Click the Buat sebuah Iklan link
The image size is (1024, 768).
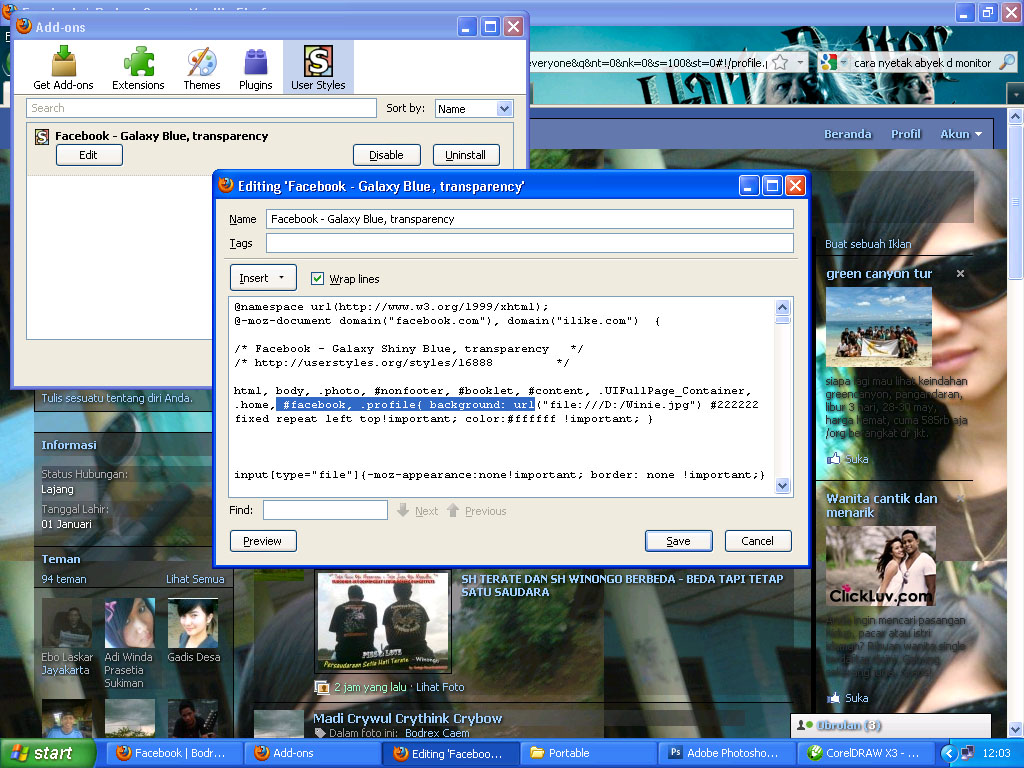868,244
